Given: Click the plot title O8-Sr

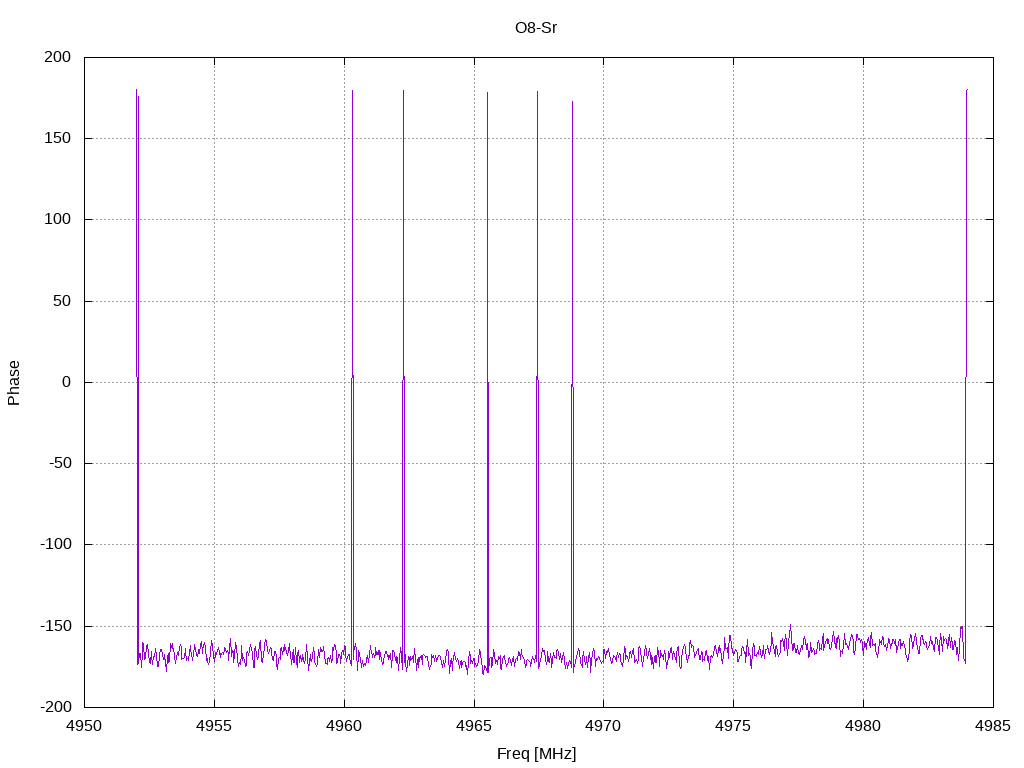Looking at the screenshot, I should point(536,27).
